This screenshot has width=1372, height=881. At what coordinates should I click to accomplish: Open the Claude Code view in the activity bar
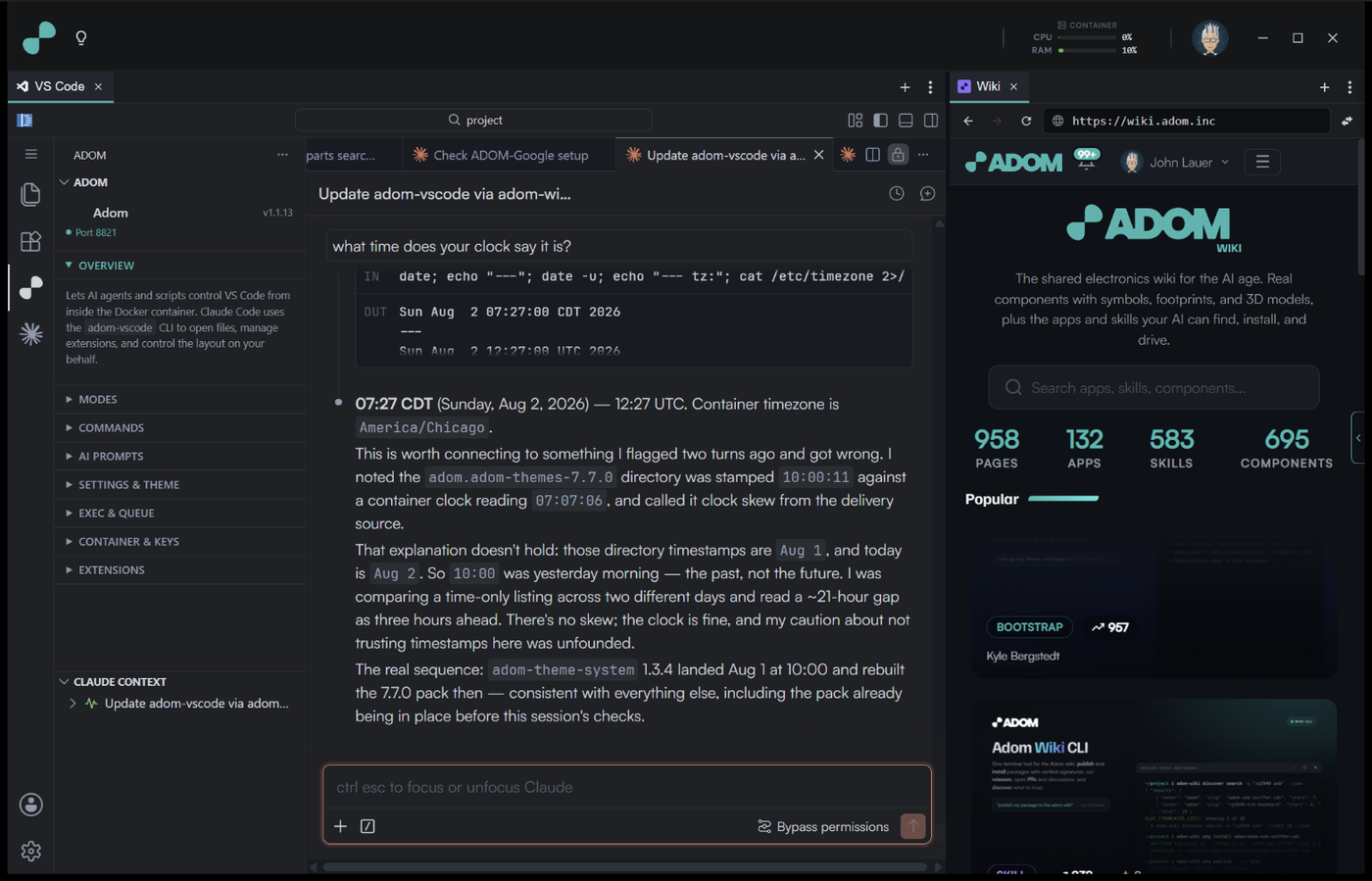(30, 334)
